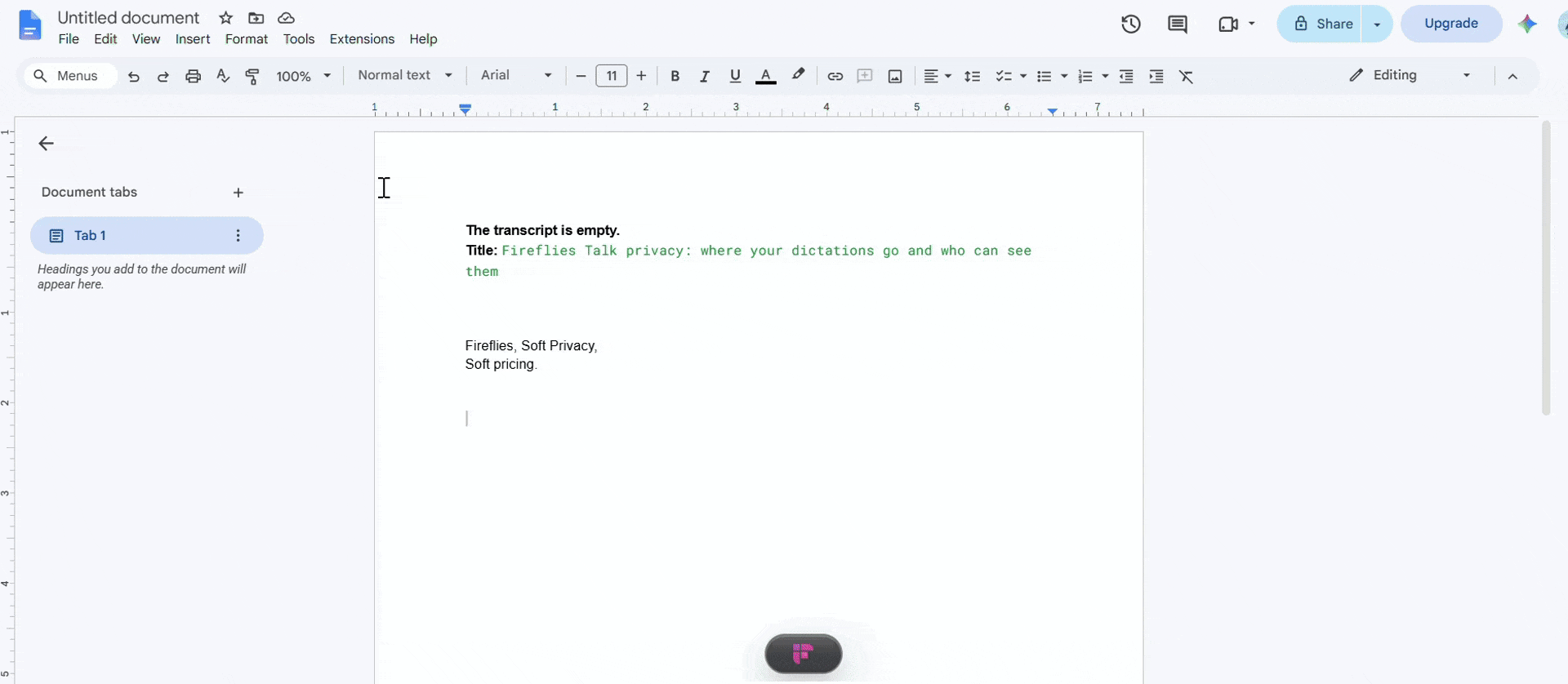Print the document with printer icon
Screen dimensions: 1568x684
coord(193,76)
